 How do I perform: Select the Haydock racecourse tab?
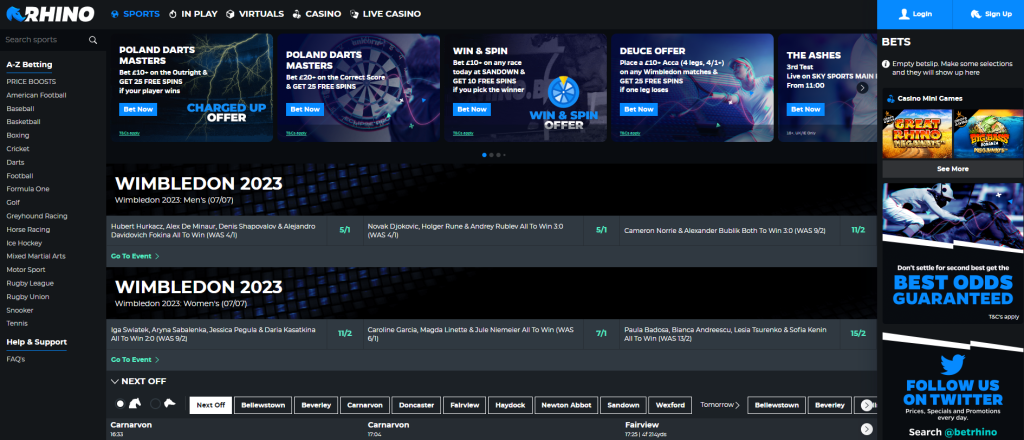[511, 405]
